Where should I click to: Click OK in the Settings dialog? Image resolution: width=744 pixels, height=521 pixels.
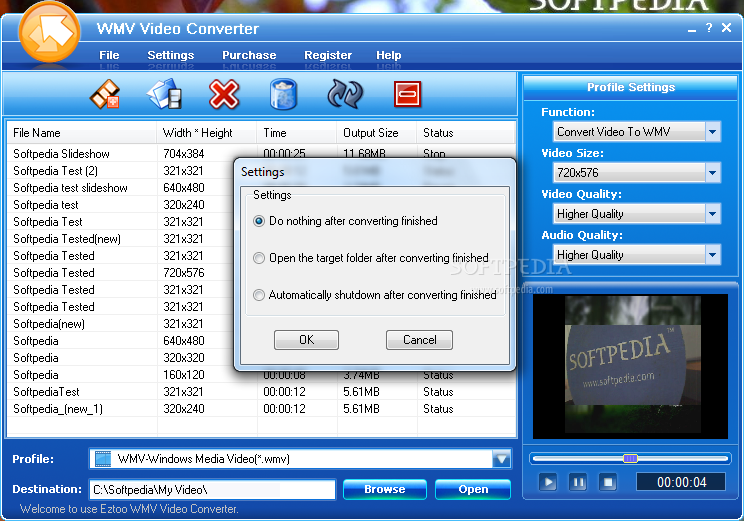(x=307, y=340)
